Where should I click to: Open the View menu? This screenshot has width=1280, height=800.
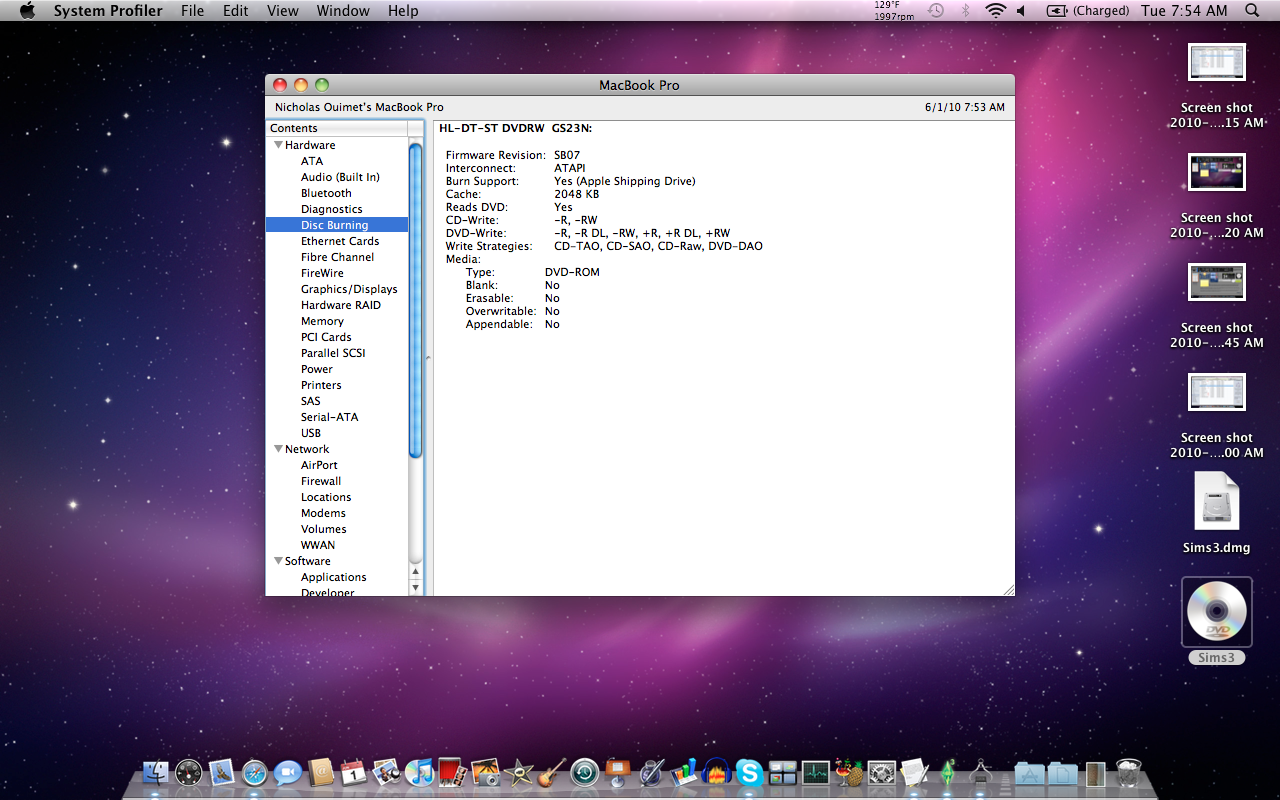point(283,11)
